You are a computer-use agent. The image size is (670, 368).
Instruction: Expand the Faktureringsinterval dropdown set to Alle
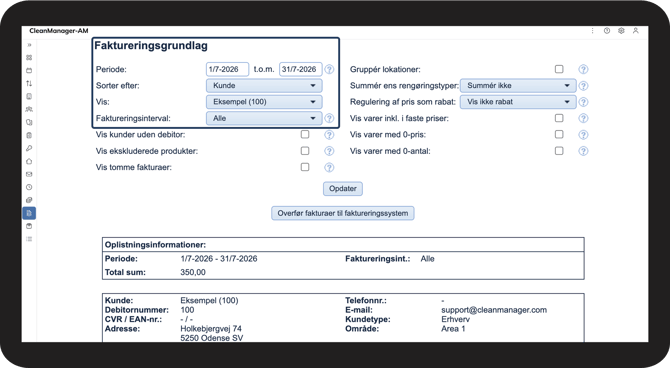264,118
